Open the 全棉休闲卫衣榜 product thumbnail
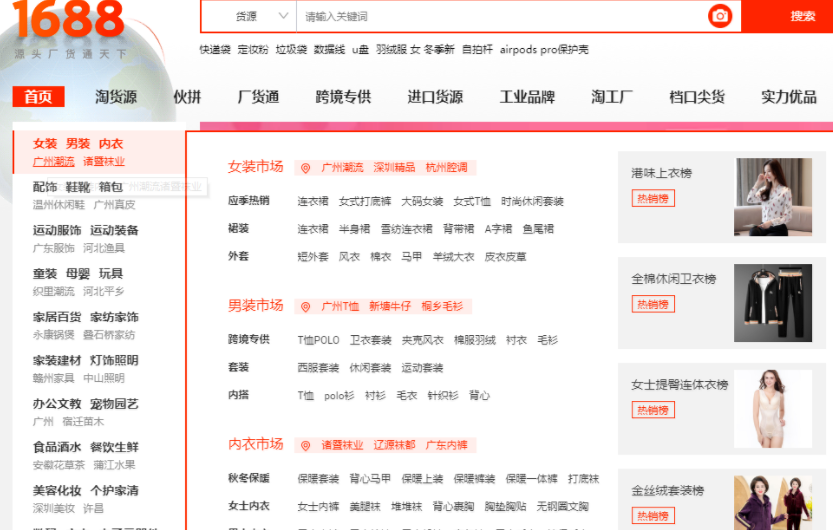Image resolution: width=833 pixels, height=530 pixels. pyautogui.click(x=773, y=303)
